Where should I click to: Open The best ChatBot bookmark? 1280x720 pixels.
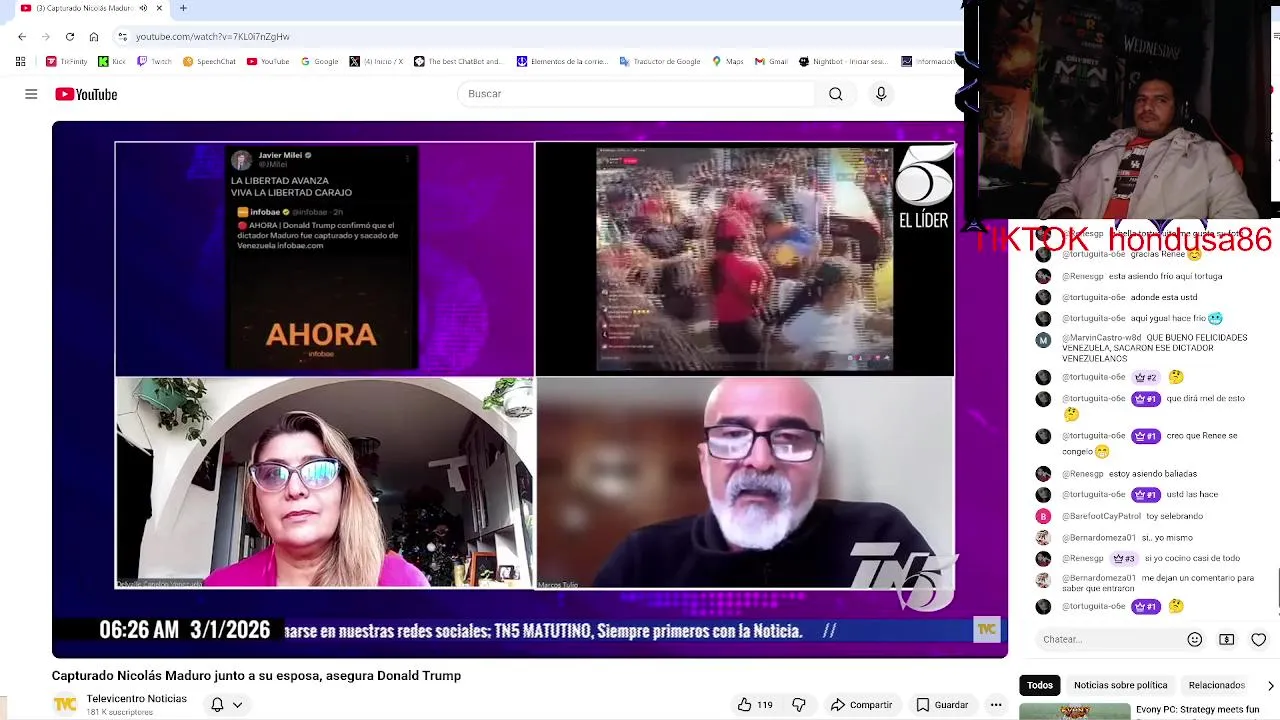point(458,61)
